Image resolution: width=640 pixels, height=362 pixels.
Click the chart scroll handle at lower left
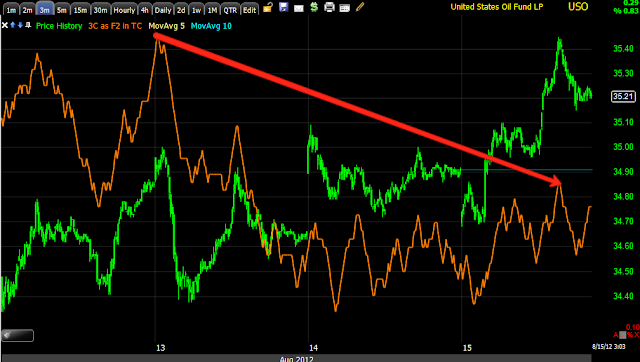[18, 335]
